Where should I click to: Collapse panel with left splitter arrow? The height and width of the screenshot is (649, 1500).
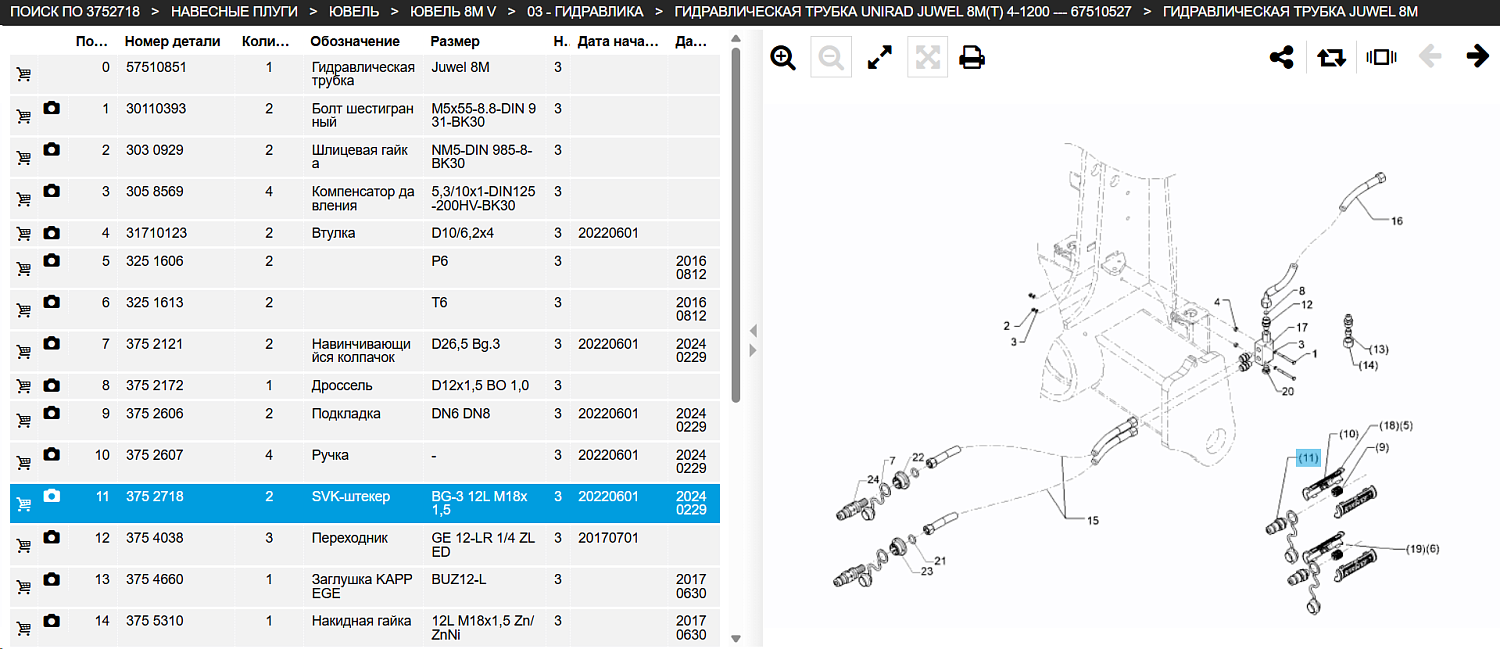753,331
